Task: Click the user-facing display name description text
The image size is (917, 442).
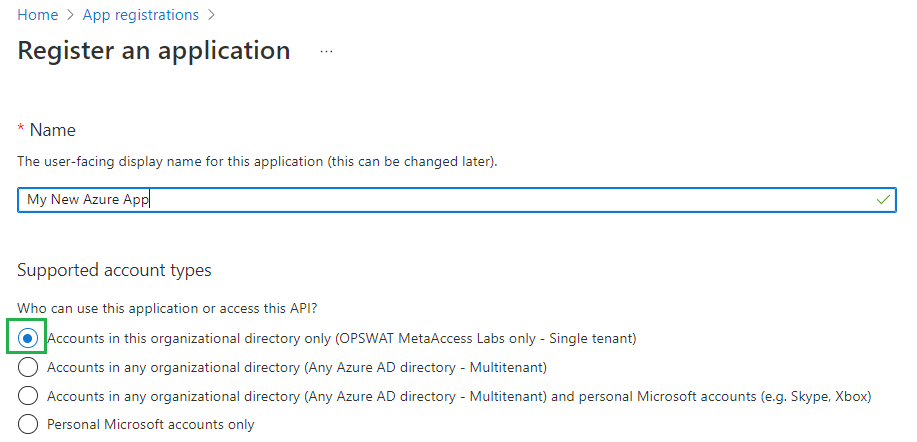Action: [x=257, y=161]
